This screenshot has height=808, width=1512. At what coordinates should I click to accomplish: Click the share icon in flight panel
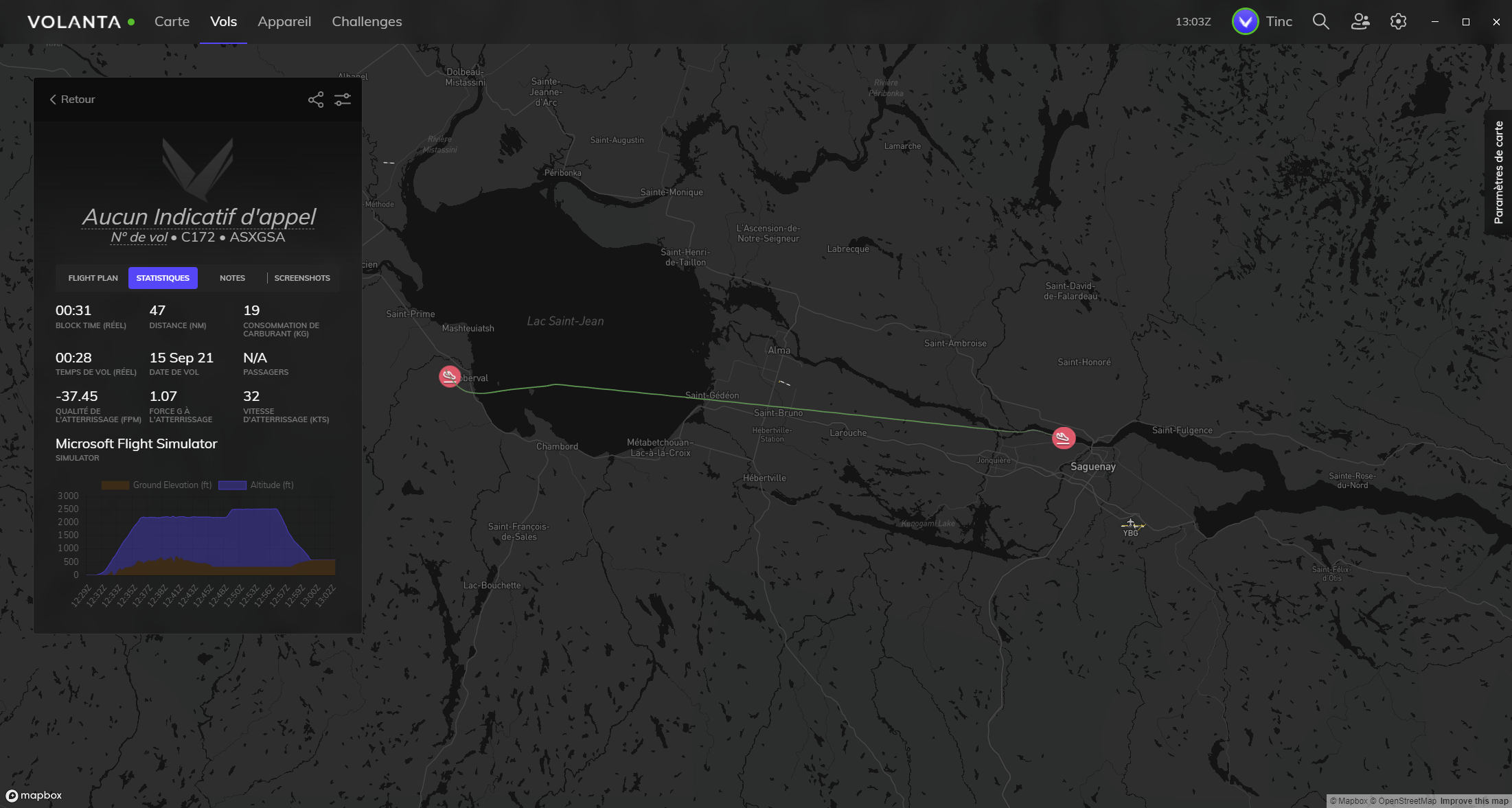[315, 100]
